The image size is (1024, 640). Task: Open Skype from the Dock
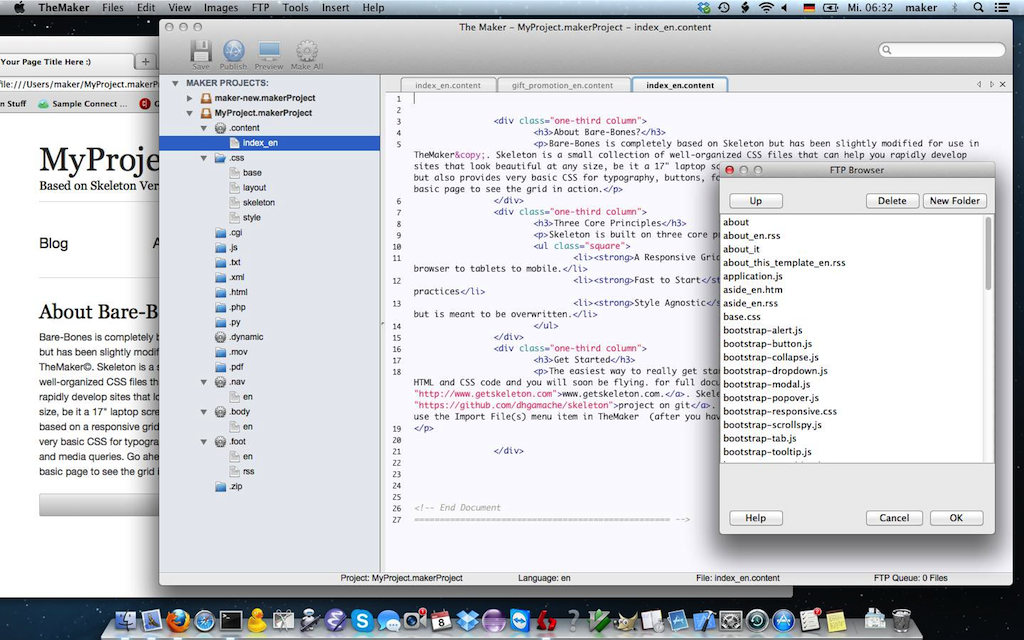pos(362,620)
